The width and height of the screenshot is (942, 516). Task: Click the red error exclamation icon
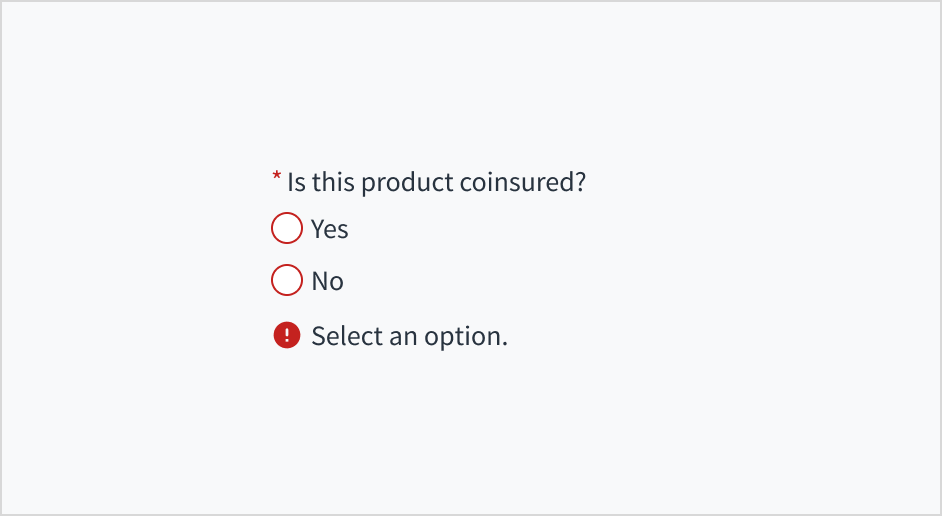coord(287,336)
